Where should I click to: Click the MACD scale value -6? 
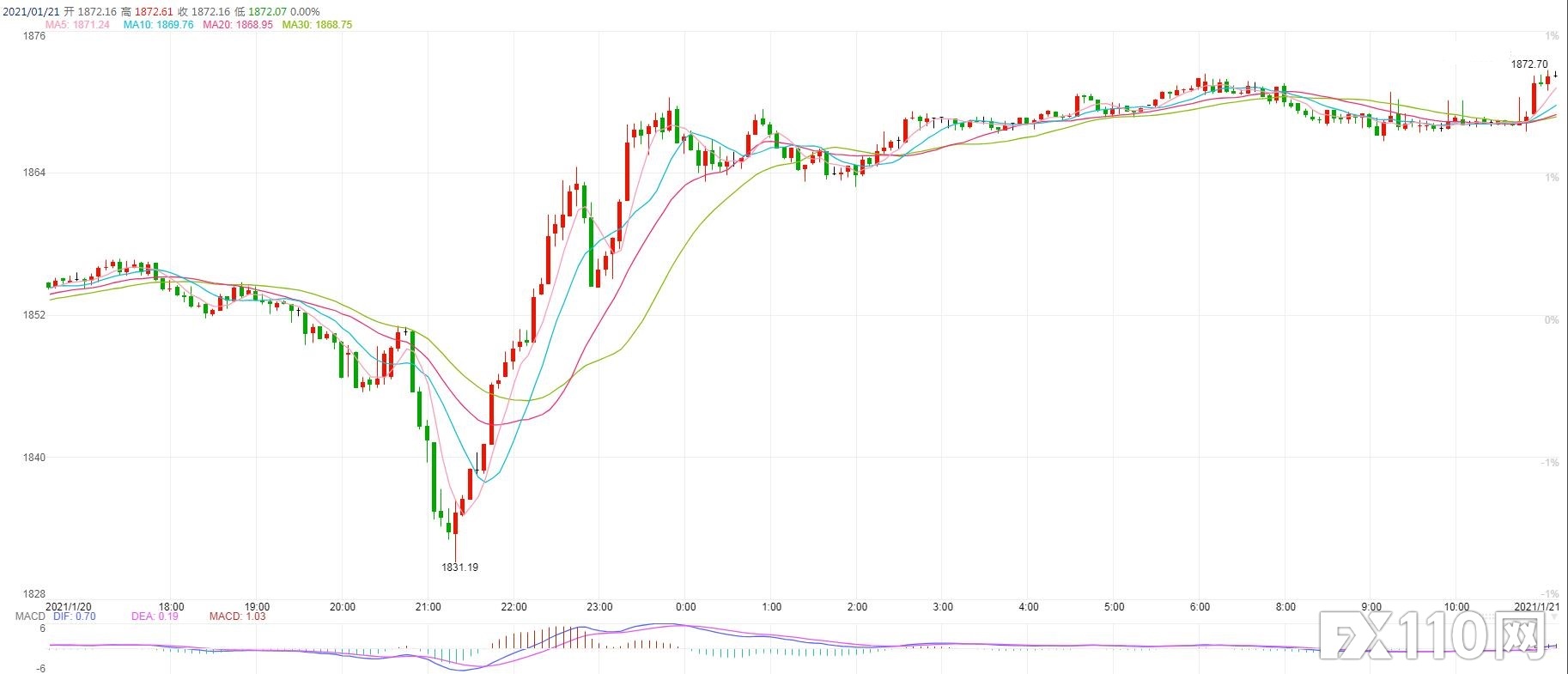(41, 669)
